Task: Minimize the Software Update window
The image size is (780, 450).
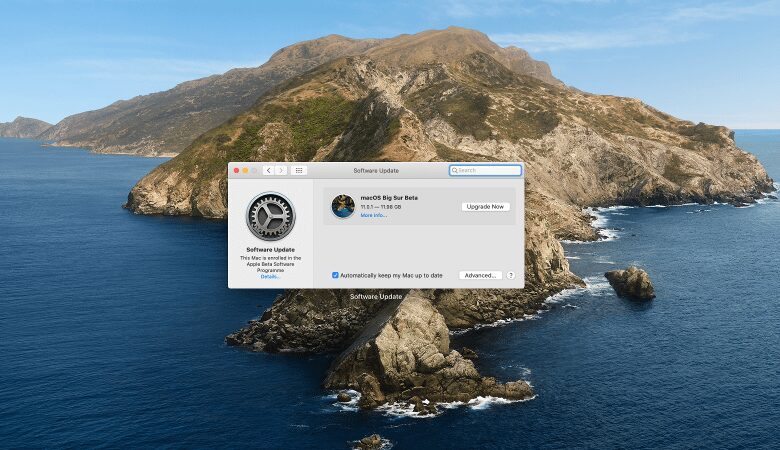Action: tap(245, 171)
